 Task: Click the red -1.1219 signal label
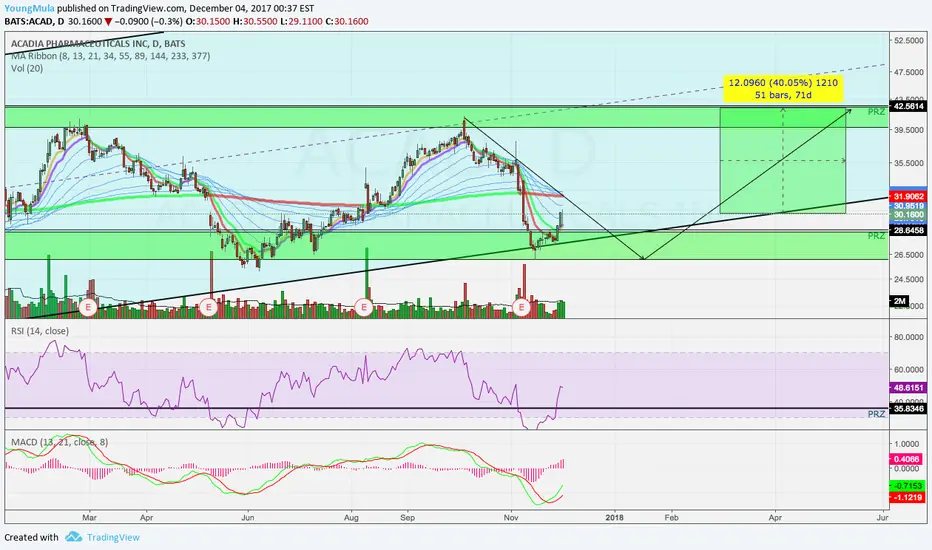click(x=908, y=497)
